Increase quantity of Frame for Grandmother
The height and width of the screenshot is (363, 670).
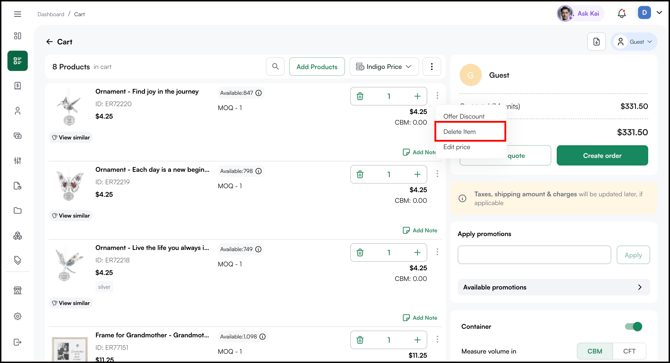(417, 340)
